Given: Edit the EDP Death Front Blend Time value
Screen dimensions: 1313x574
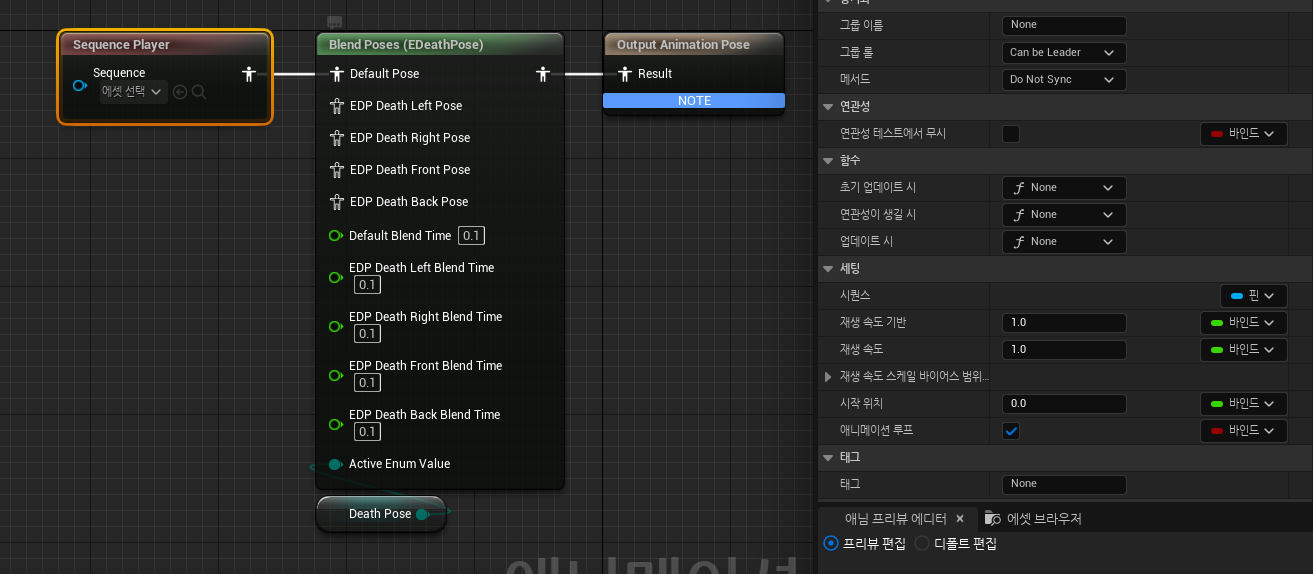Looking at the screenshot, I should pyautogui.click(x=367, y=383).
